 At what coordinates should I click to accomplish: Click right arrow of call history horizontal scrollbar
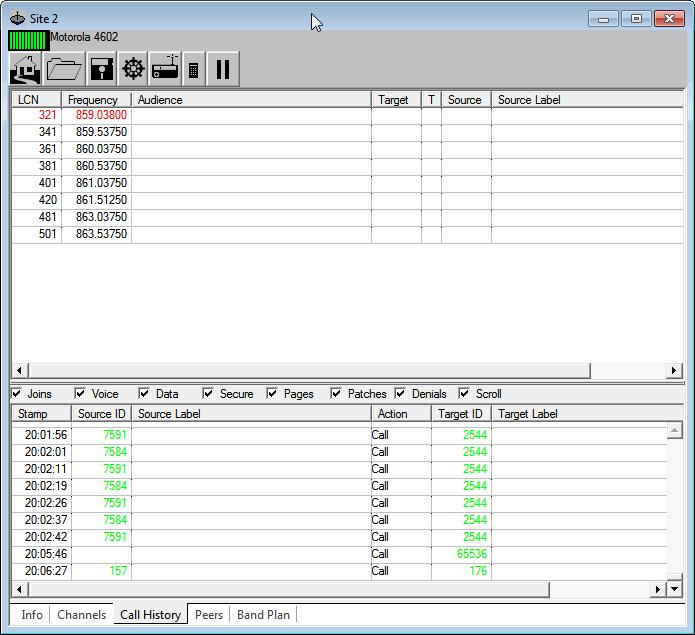tap(658, 589)
